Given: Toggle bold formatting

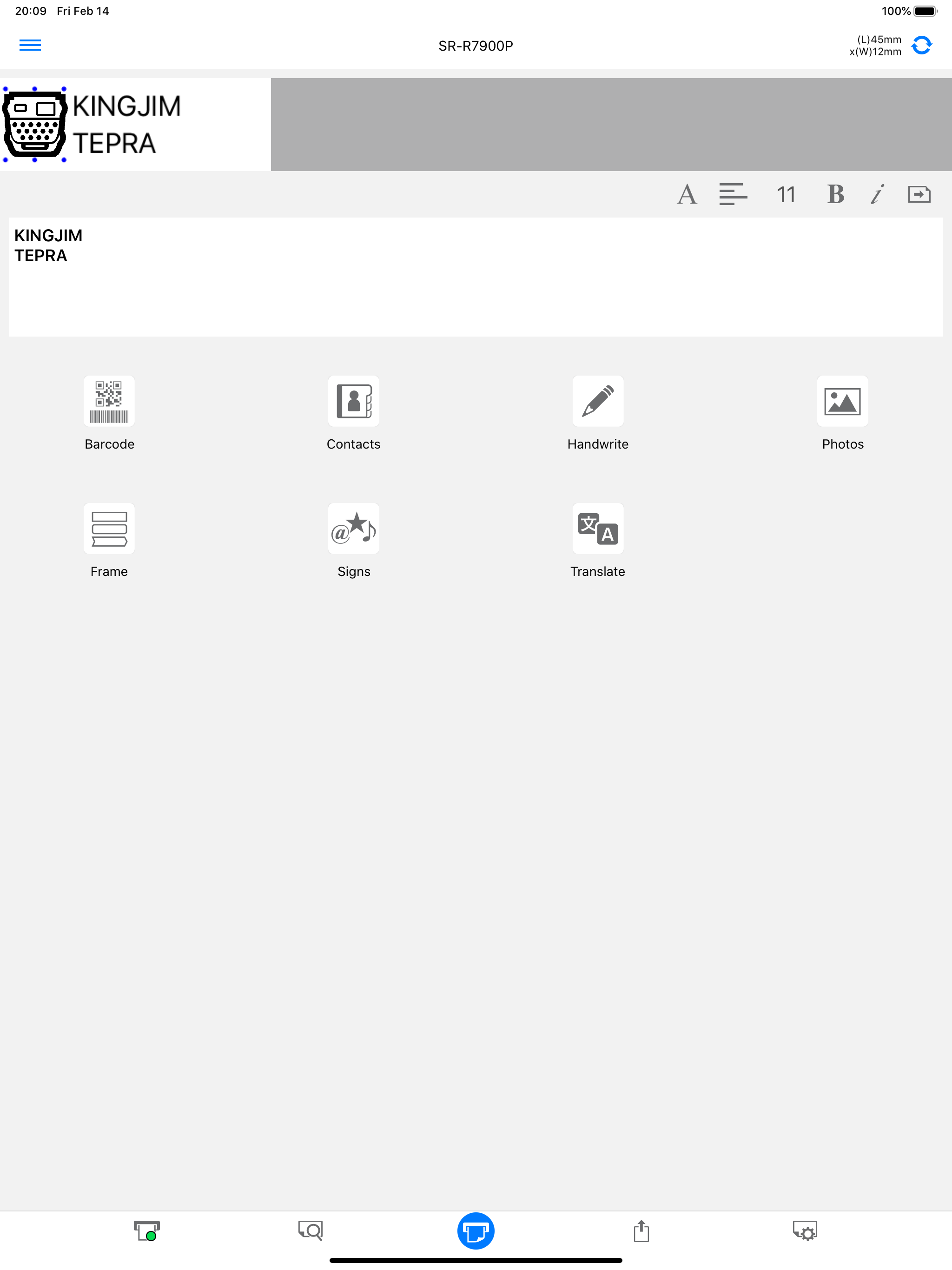Looking at the screenshot, I should point(835,195).
